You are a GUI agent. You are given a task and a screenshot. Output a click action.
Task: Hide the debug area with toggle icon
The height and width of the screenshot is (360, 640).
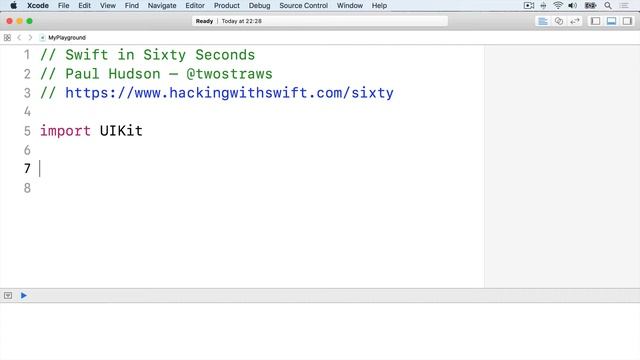tap(8, 295)
